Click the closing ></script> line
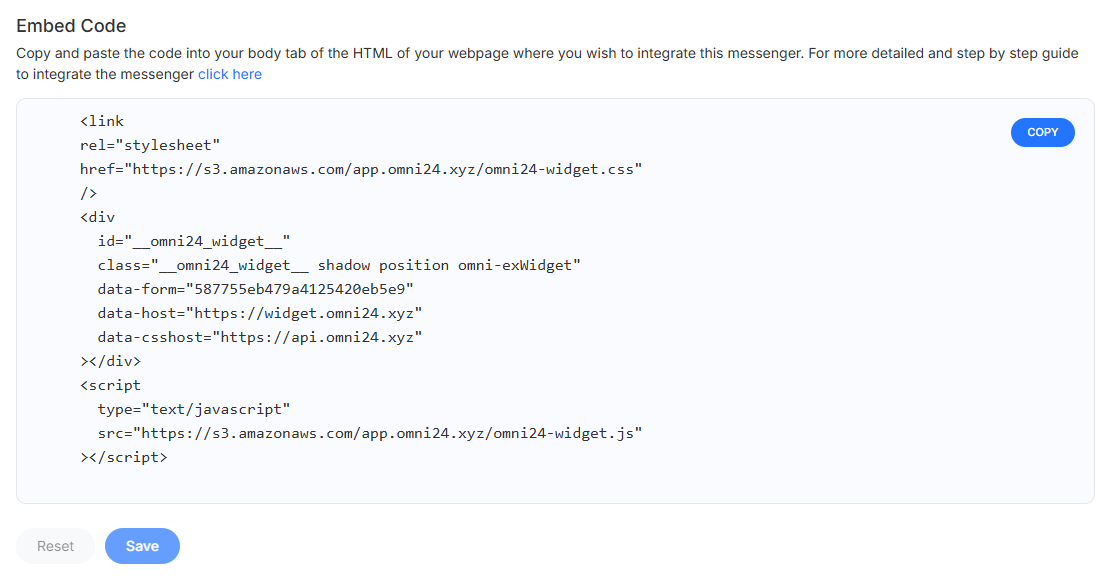 124,458
